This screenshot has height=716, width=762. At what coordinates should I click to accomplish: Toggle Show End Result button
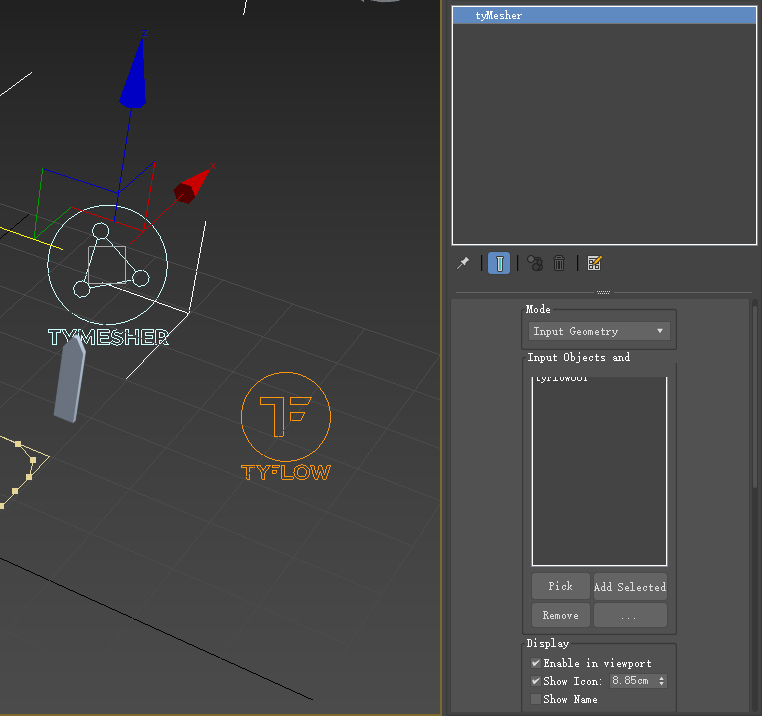[x=499, y=263]
